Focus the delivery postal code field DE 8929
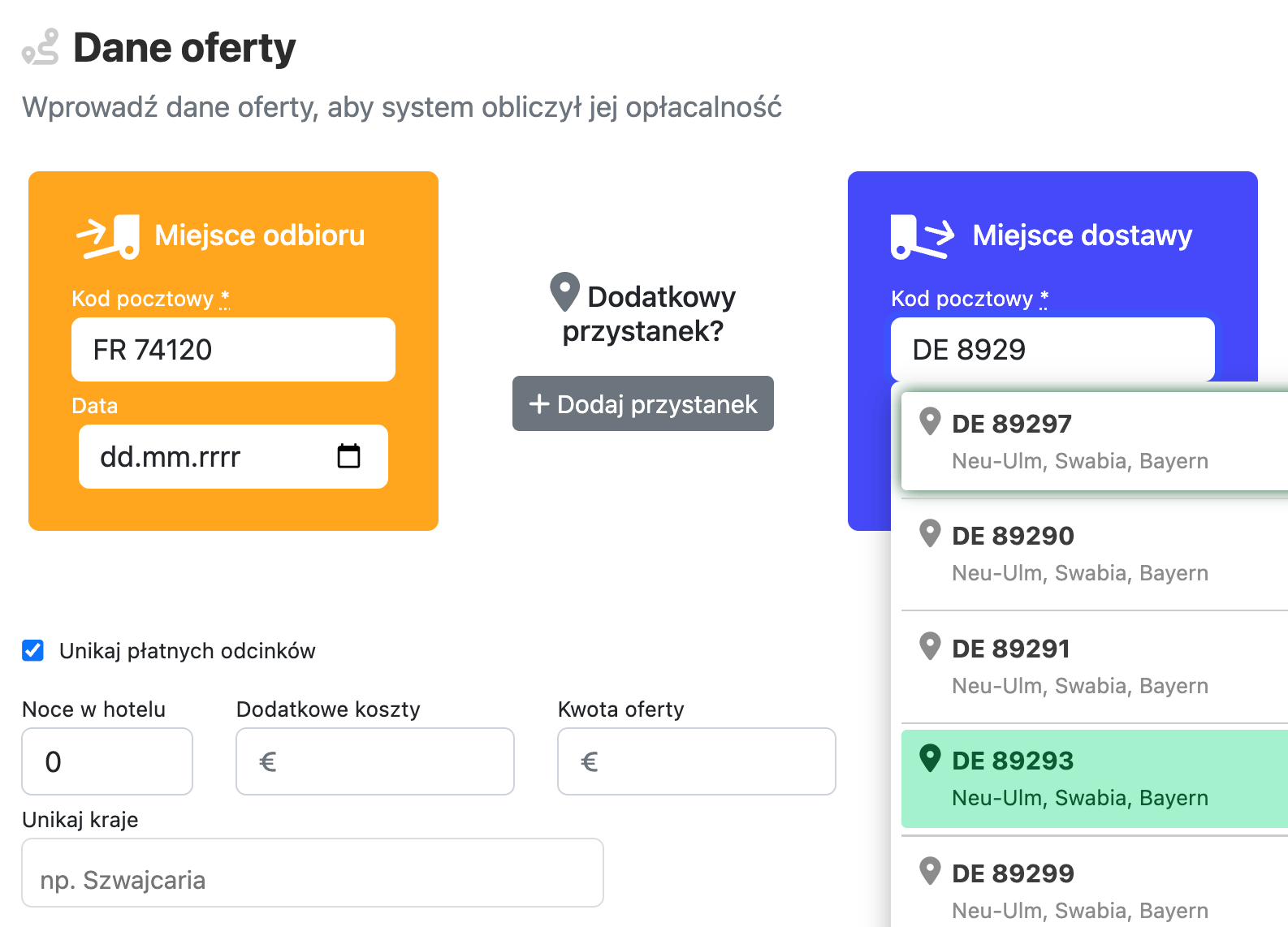 (x=1052, y=349)
